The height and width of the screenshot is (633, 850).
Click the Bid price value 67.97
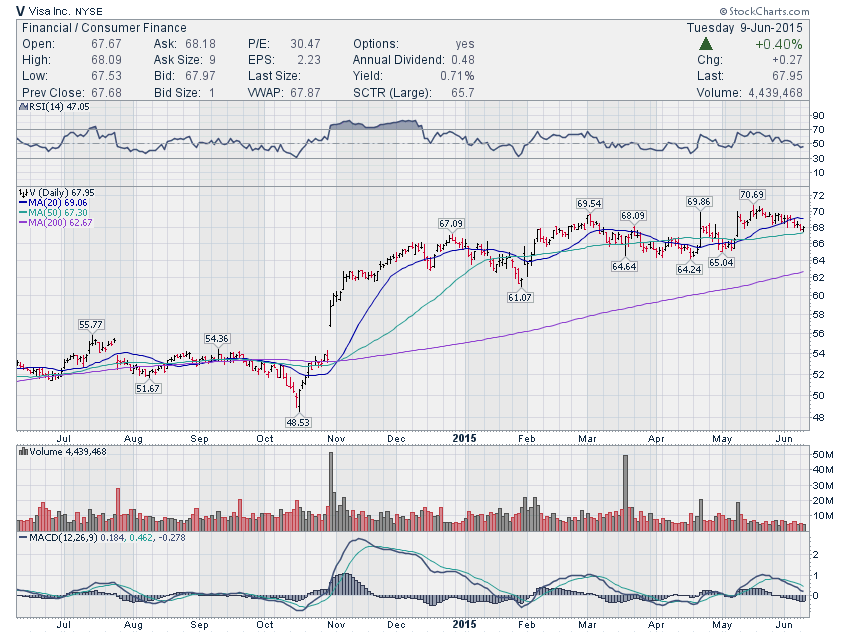[x=200, y=76]
